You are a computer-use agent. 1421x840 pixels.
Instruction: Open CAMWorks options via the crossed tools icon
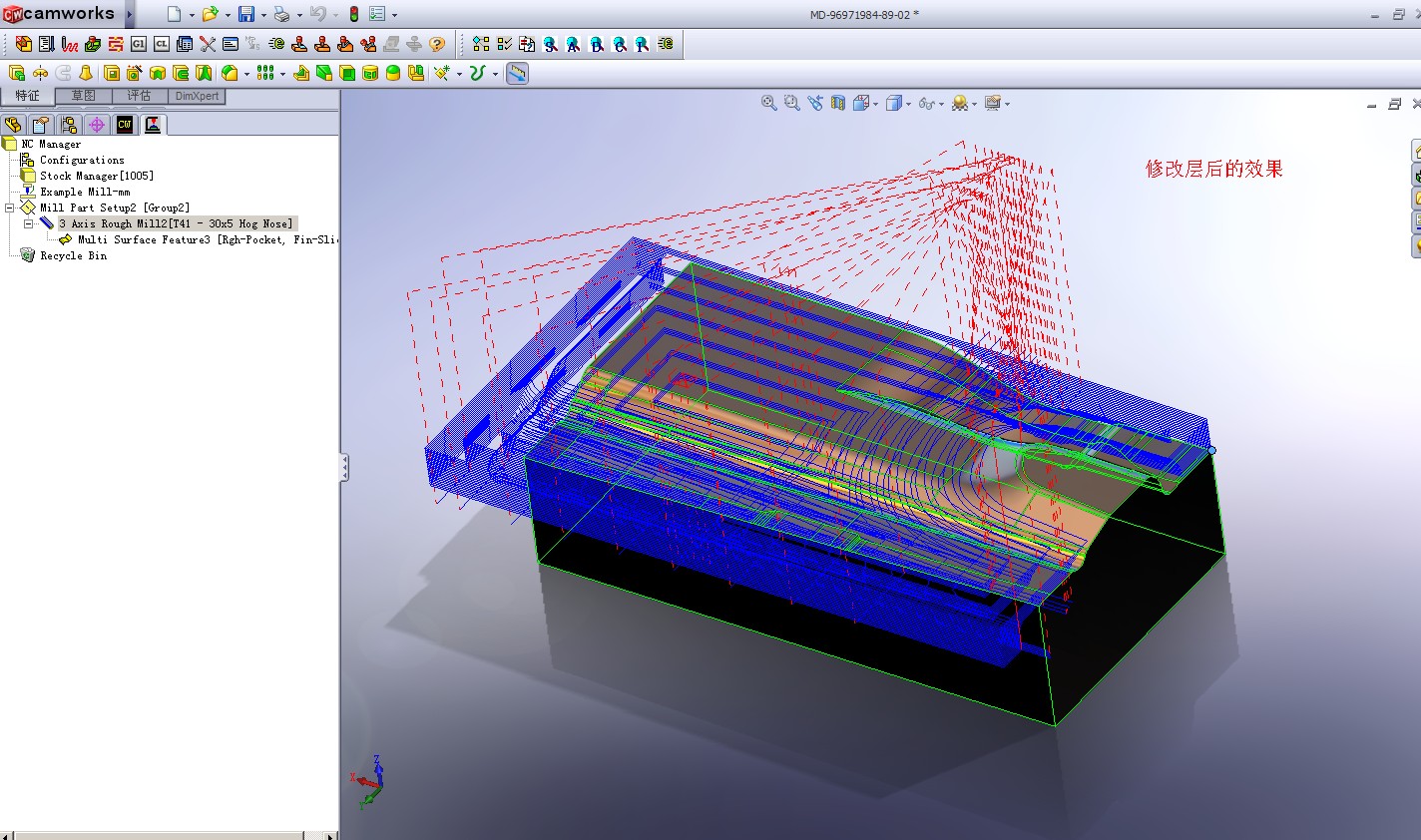pos(208,44)
